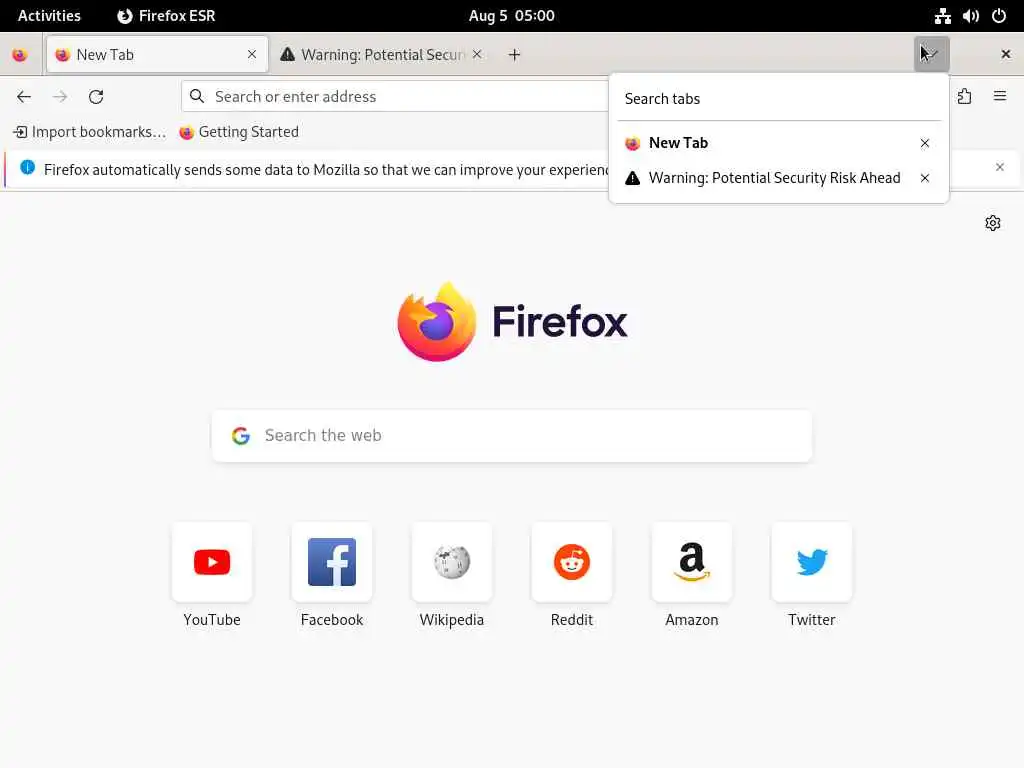The image size is (1024, 768).
Task: Click the search magnifier in address bar
Action: coord(197,97)
